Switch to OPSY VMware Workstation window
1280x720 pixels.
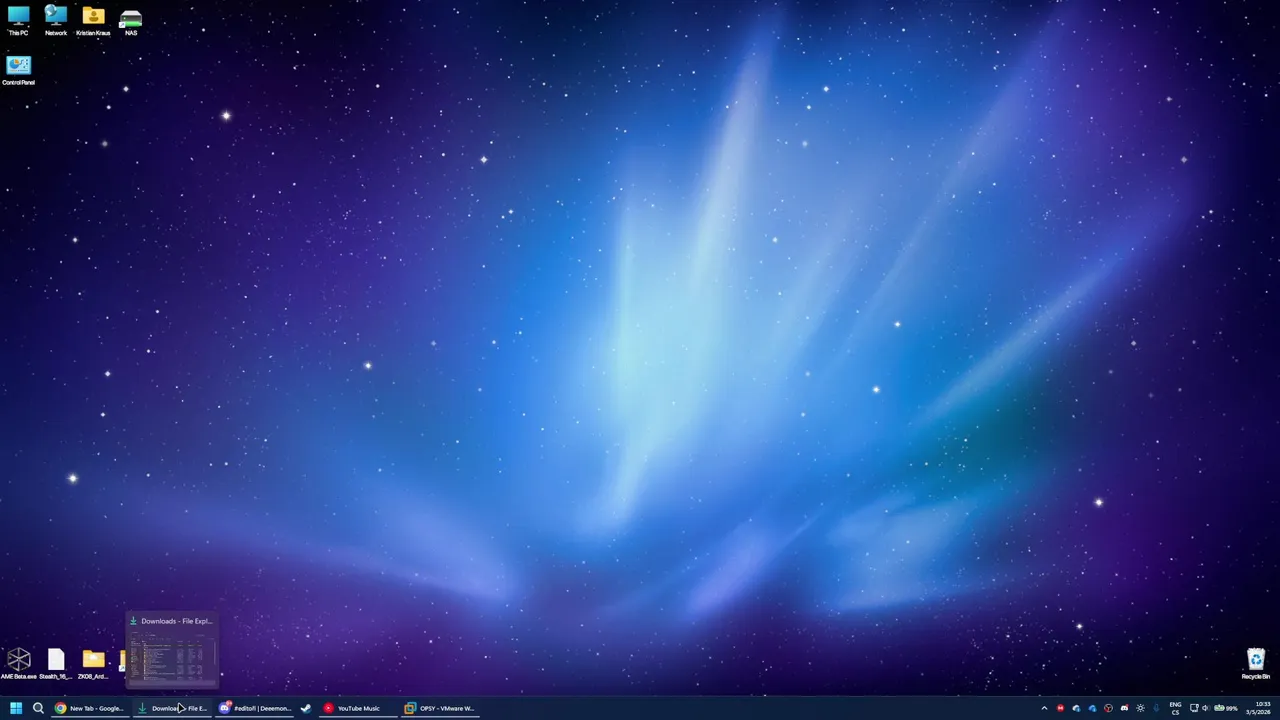click(440, 708)
